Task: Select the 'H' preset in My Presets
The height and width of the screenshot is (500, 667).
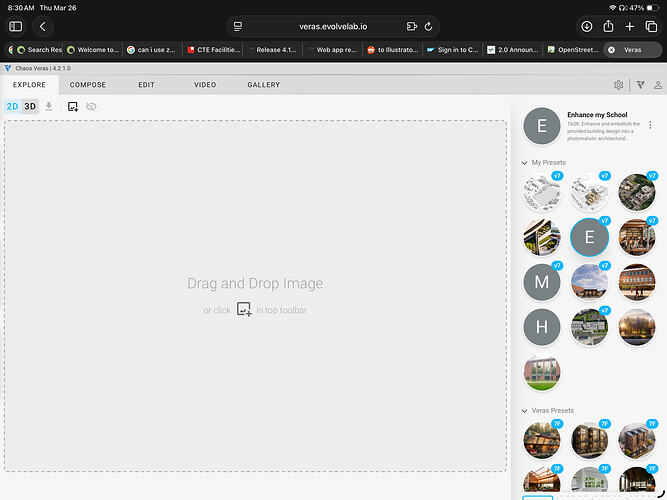Action: [542, 327]
